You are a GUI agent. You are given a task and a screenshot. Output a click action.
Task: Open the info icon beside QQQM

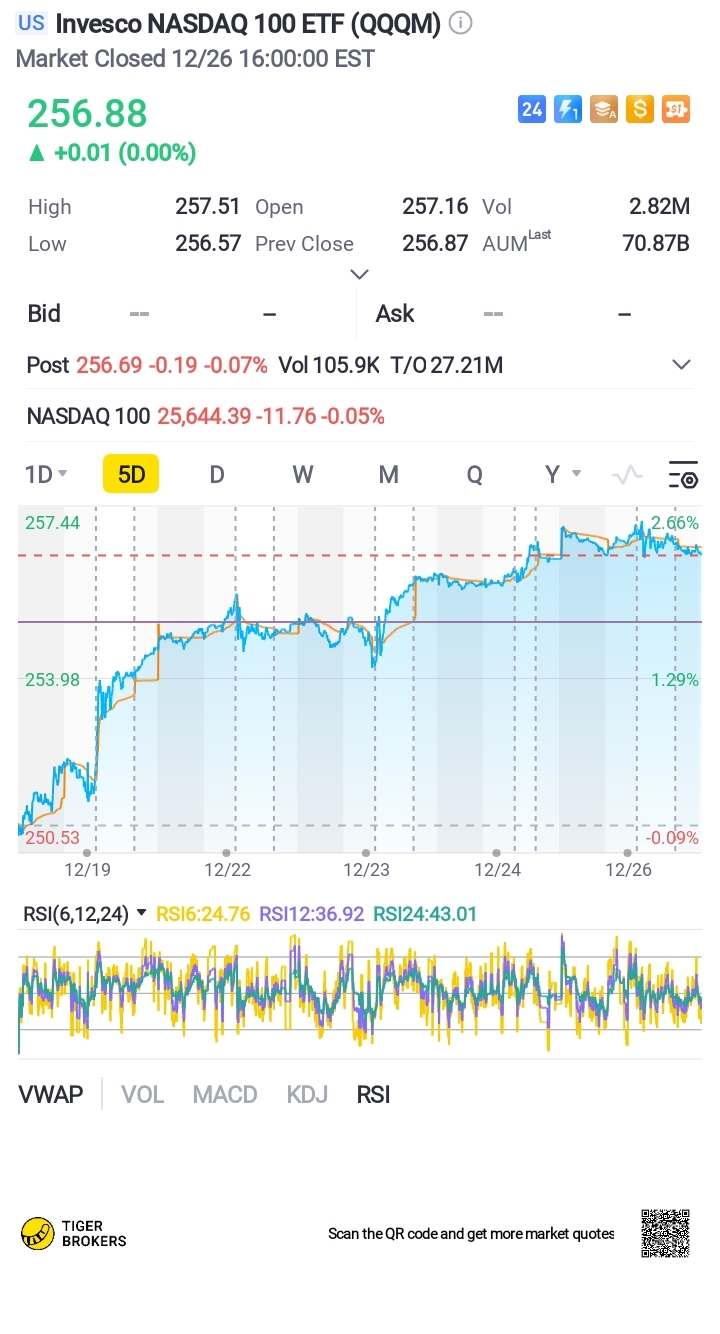pyautogui.click(x=460, y=24)
